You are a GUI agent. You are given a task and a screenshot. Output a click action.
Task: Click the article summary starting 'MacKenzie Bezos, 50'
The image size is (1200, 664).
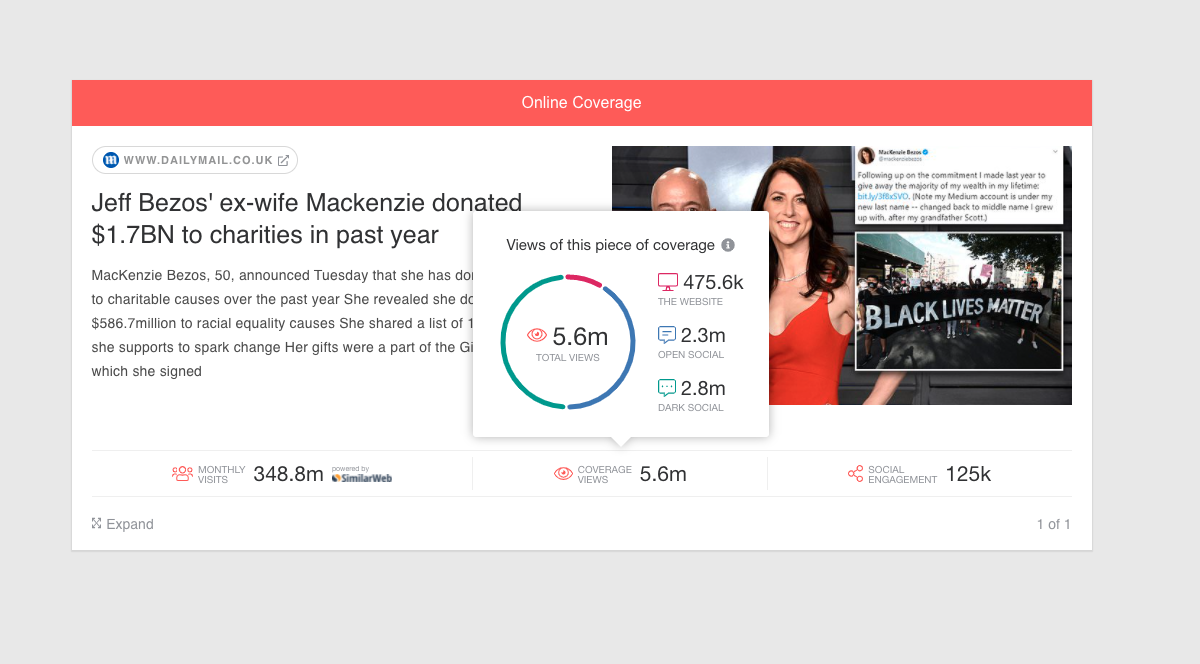point(282,323)
